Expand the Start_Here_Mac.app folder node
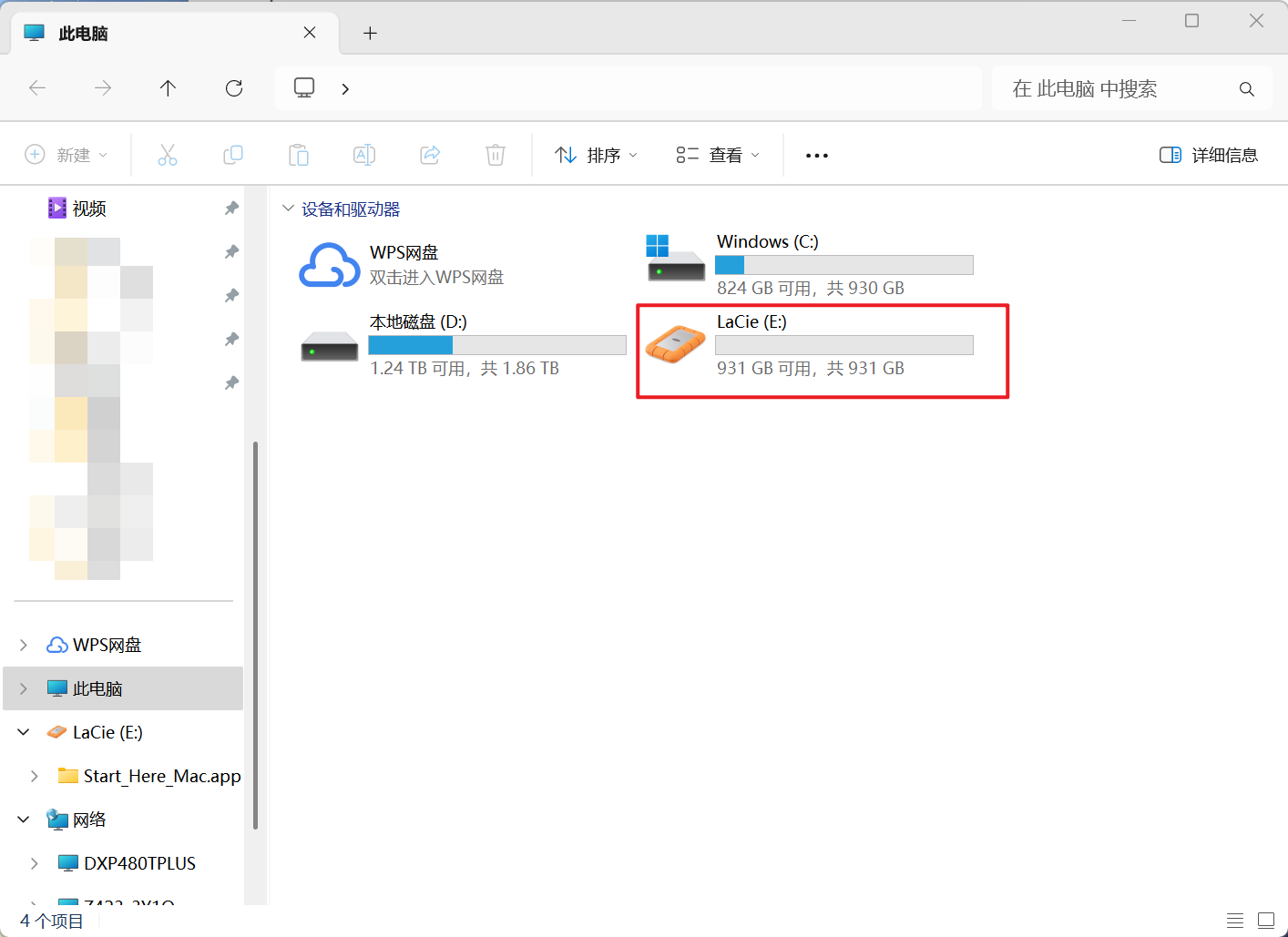Screen dimensions: 1288x937 (35, 776)
